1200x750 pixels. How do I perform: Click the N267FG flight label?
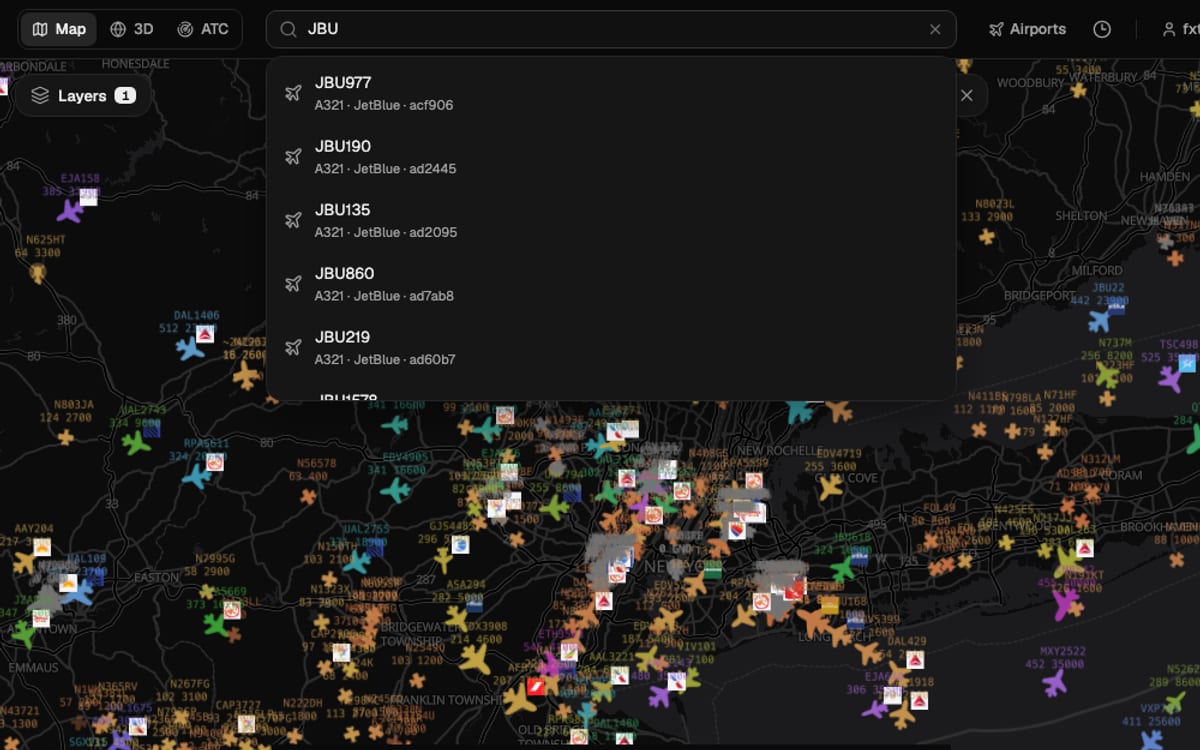(189, 684)
